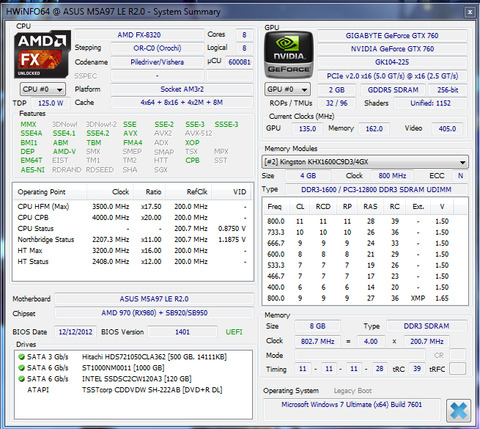Click the DDR3 SDRAM memory type field
The width and height of the screenshot is (480, 429).
coord(426,326)
